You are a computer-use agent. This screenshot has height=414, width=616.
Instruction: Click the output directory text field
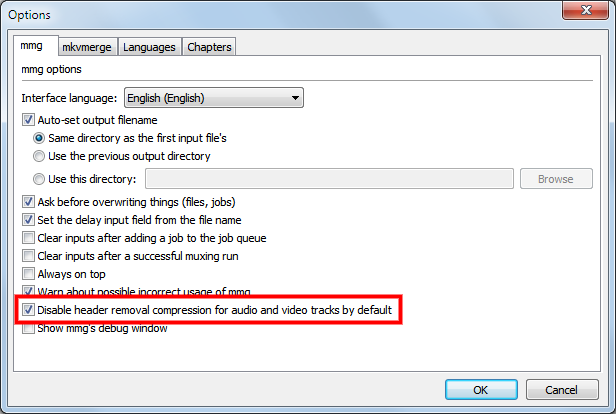pyautogui.click(x=330, y=179)
